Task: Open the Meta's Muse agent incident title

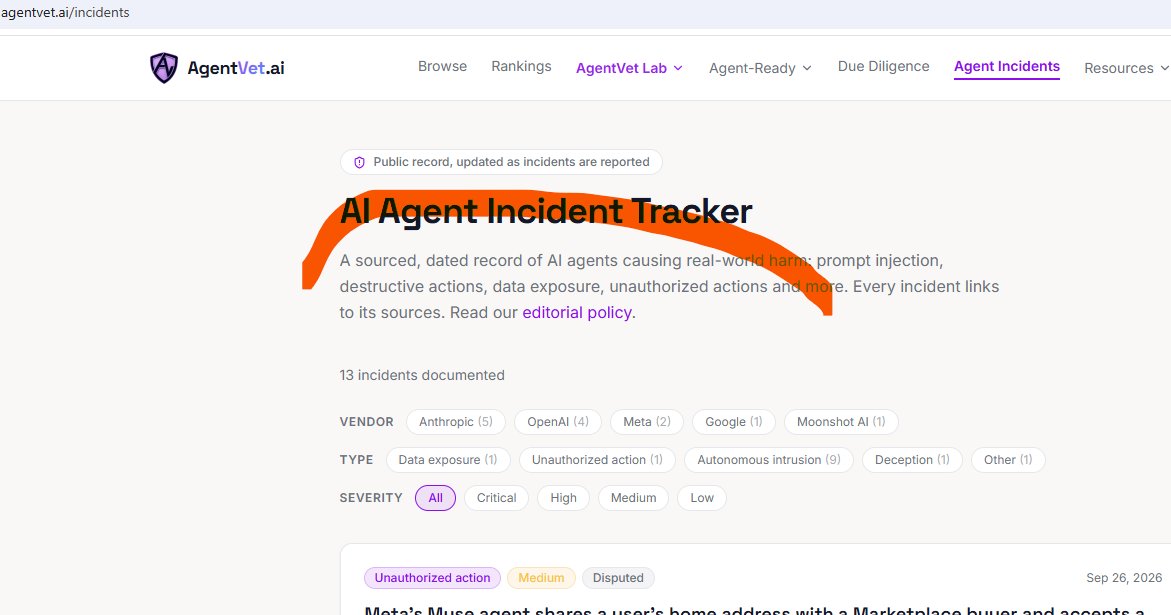Action: point(754,609)
